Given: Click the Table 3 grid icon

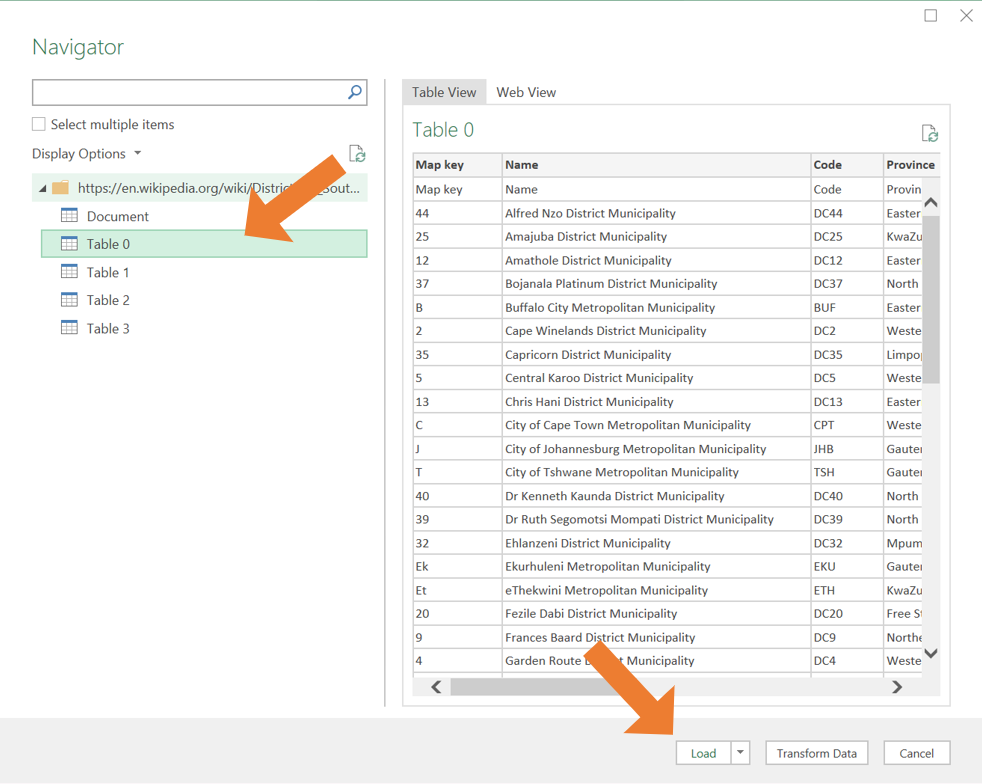Looking at the screenshot, I should click(70, 328).
